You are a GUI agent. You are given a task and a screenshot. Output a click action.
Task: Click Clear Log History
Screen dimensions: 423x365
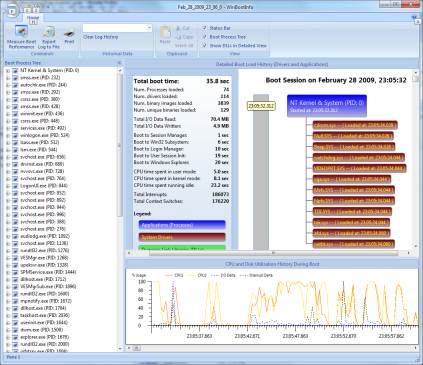tap(101, 37)
